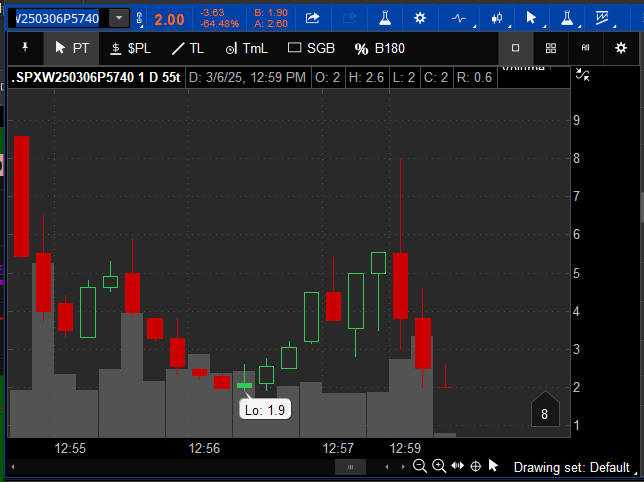Open the candlestick chart mode menu
The height and width of the screenshot is (482, 644).
pyautogui.click(x=497, y=18)
